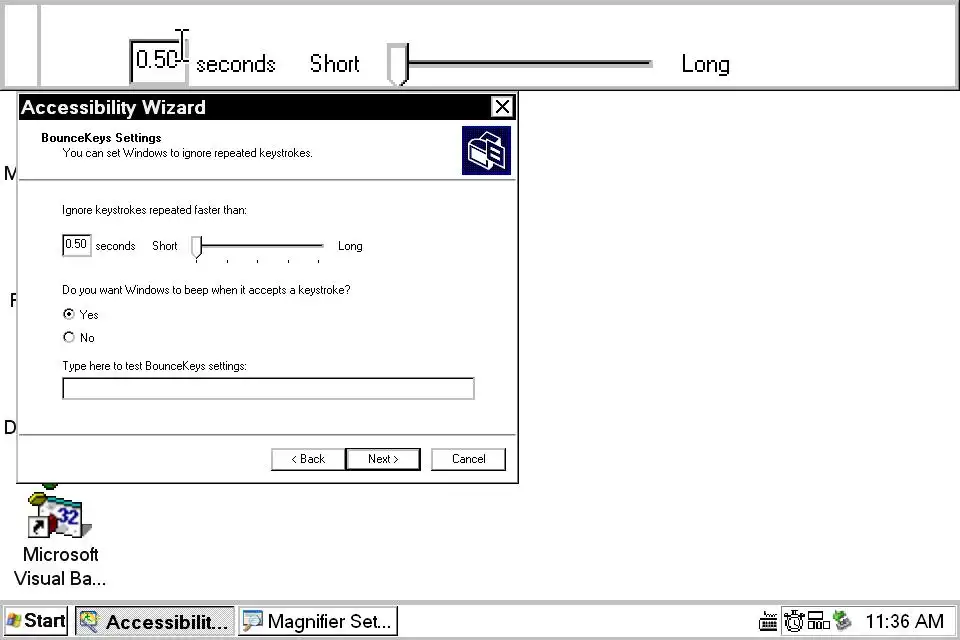
Task: Go to the next wizard page
Action: pos(383,459)
